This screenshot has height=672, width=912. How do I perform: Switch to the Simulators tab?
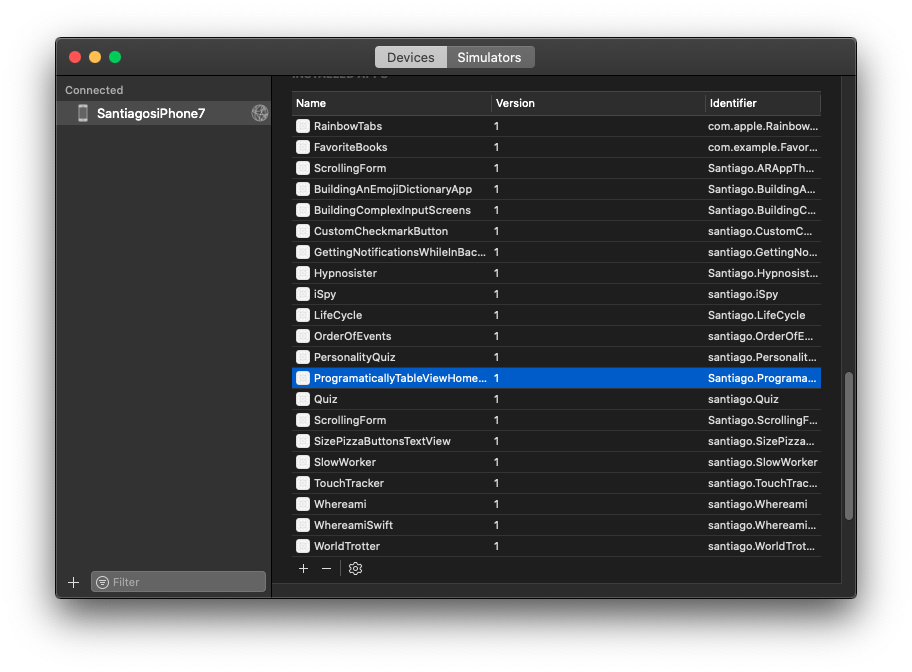[489, 58]
